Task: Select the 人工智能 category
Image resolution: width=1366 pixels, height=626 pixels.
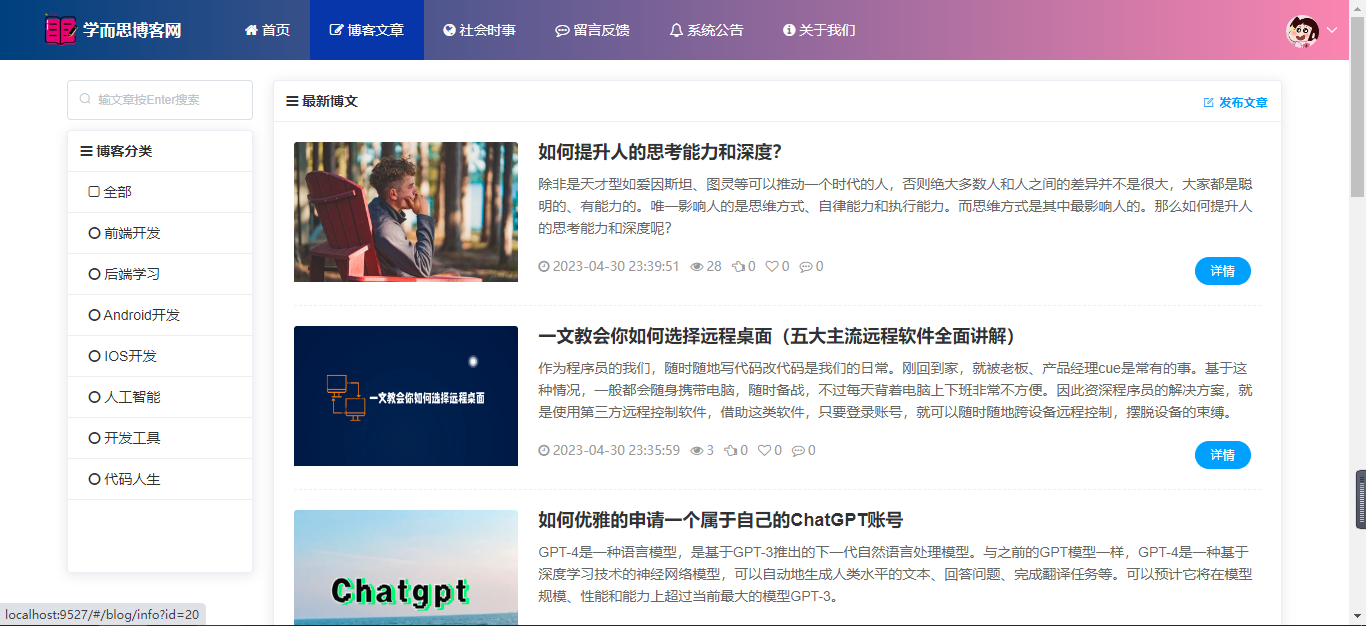Action: (160, 397)
